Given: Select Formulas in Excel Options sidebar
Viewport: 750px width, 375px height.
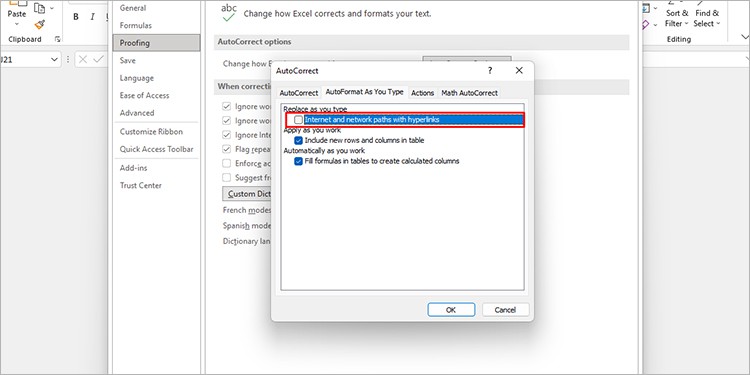Looking at the screenshot, I should (156, 25).
